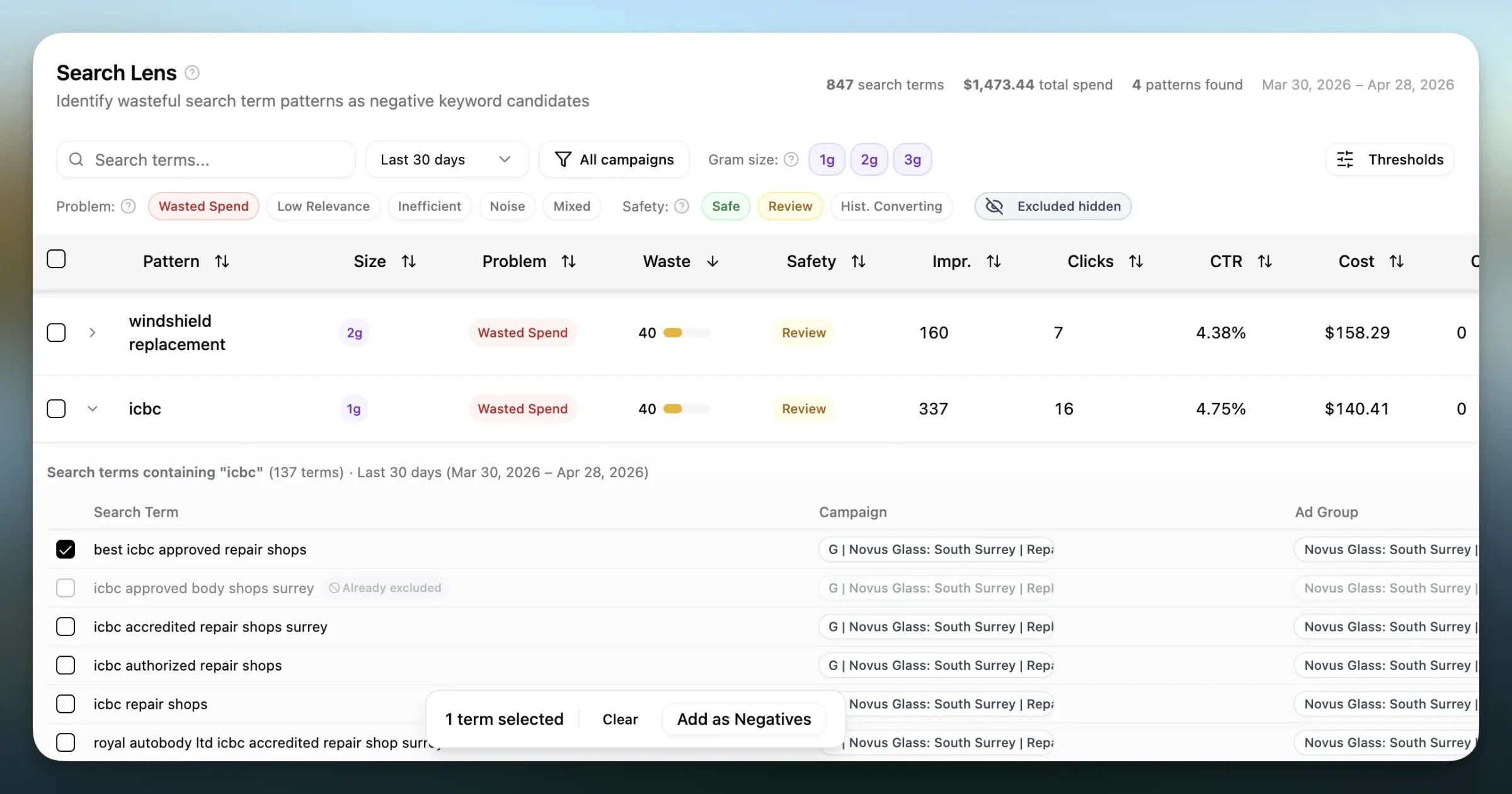Viewport: 1512px width, 794px height.
Task: Sort by Safety column arrows
Action: pyautogui.click(x=859, y=261)
